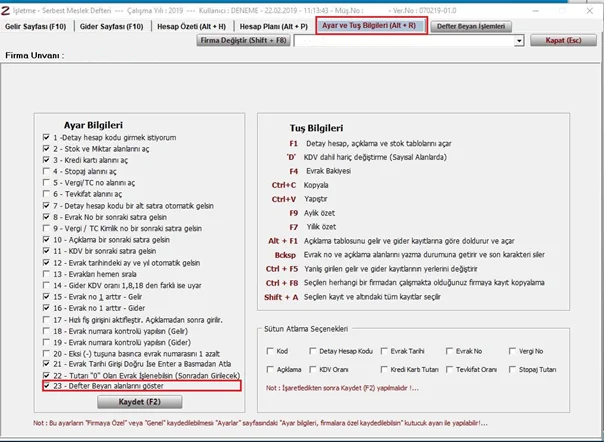Toggle '22 - Tutarı "0" Olan Evrak İşlenebilsin'
604x442 pixels.
click(46, 375)
